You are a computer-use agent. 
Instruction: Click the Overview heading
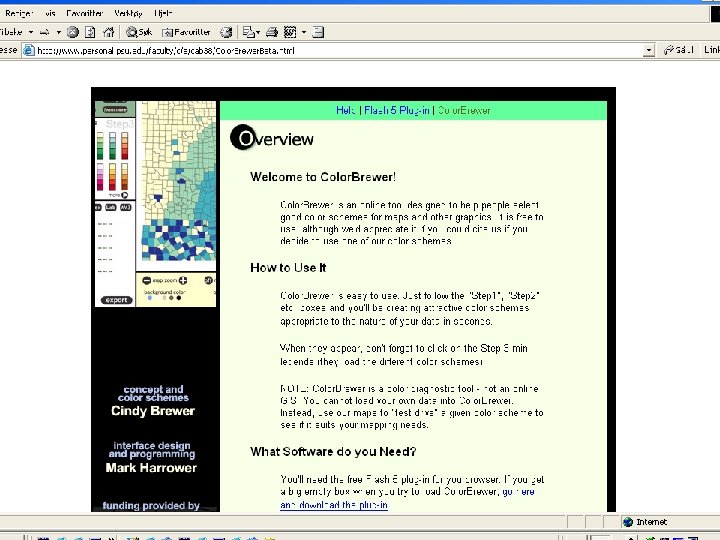[272, 137]
